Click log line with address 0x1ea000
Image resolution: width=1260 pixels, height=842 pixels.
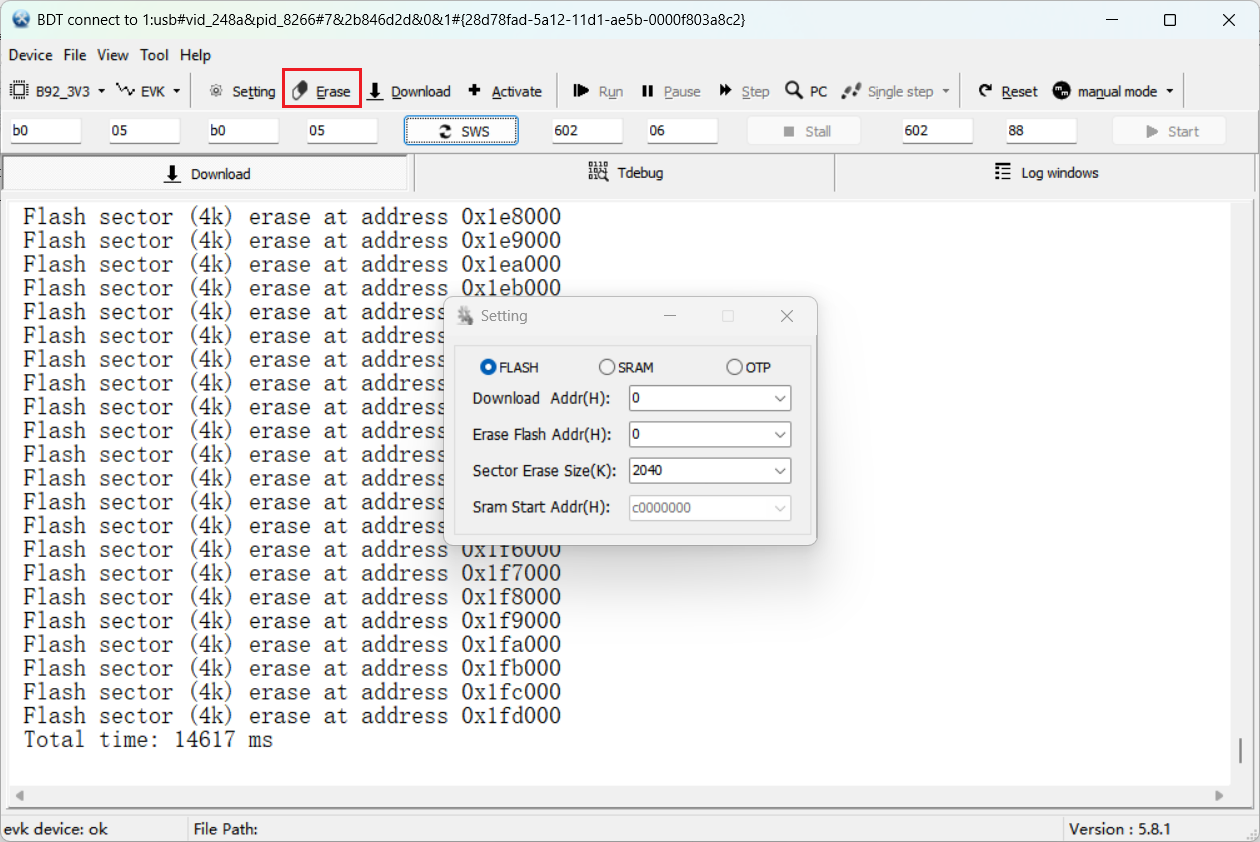(292, 264)
